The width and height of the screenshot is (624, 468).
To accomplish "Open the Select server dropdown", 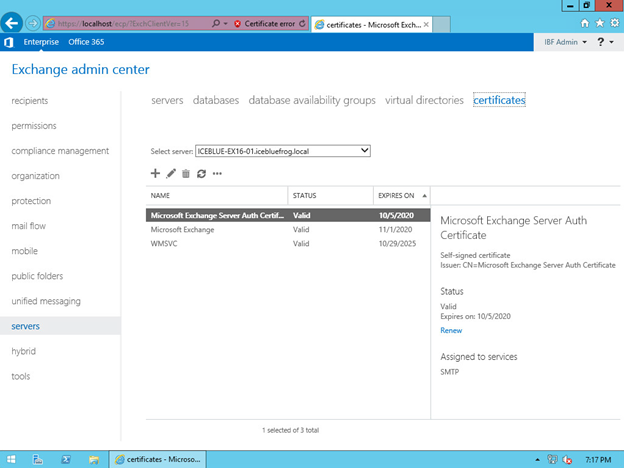I will 283,151.
